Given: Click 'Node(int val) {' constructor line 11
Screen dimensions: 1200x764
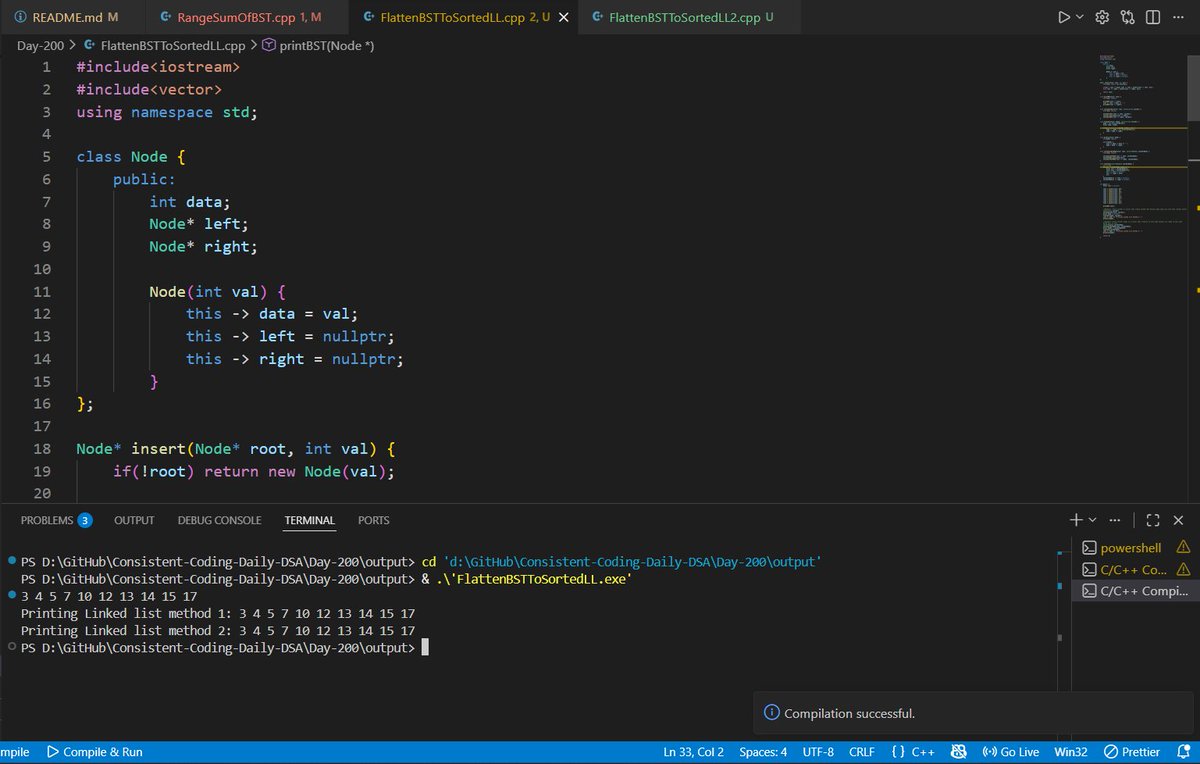Looking at the screenshot, I should click(218, 292).
